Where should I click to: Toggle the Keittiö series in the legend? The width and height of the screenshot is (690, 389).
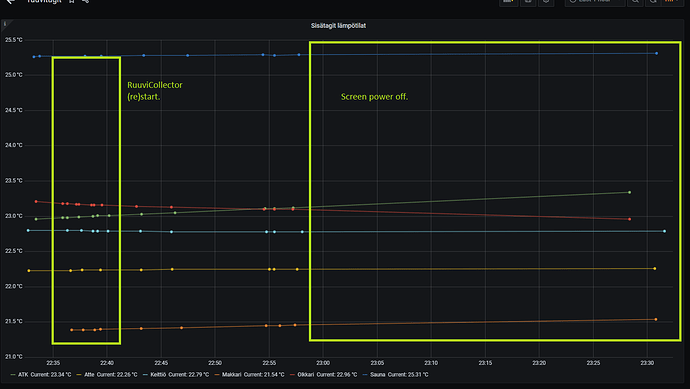point(158,374)
